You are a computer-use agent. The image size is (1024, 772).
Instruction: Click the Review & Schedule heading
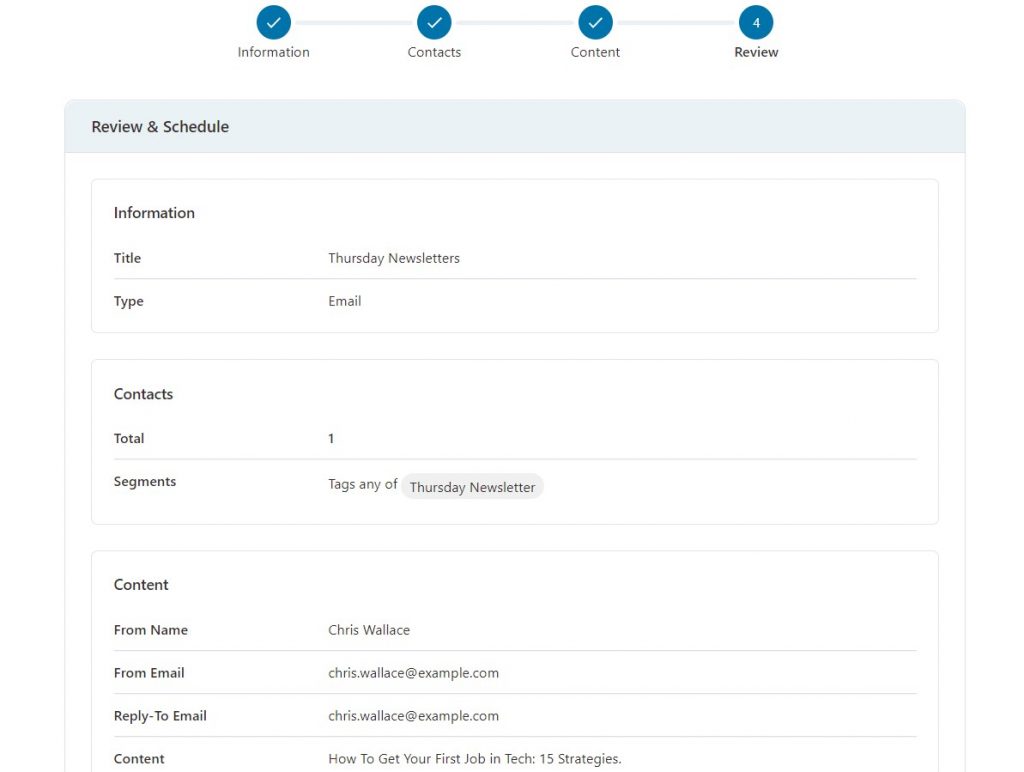[x=160, y=127]
